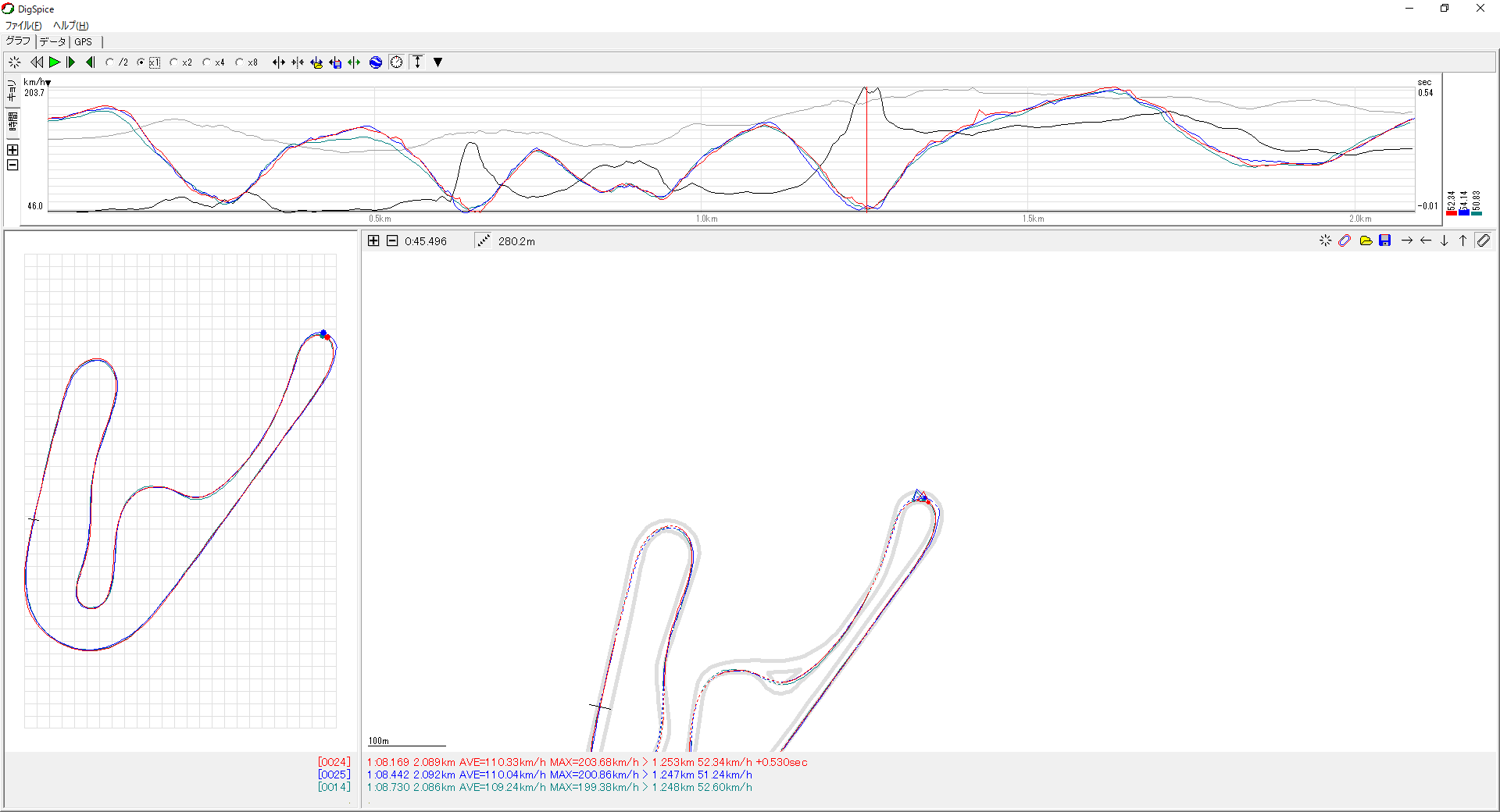Rewind playback with the double-left arrow
This screenshot has height=812, width=1500.
pos(36,62)
